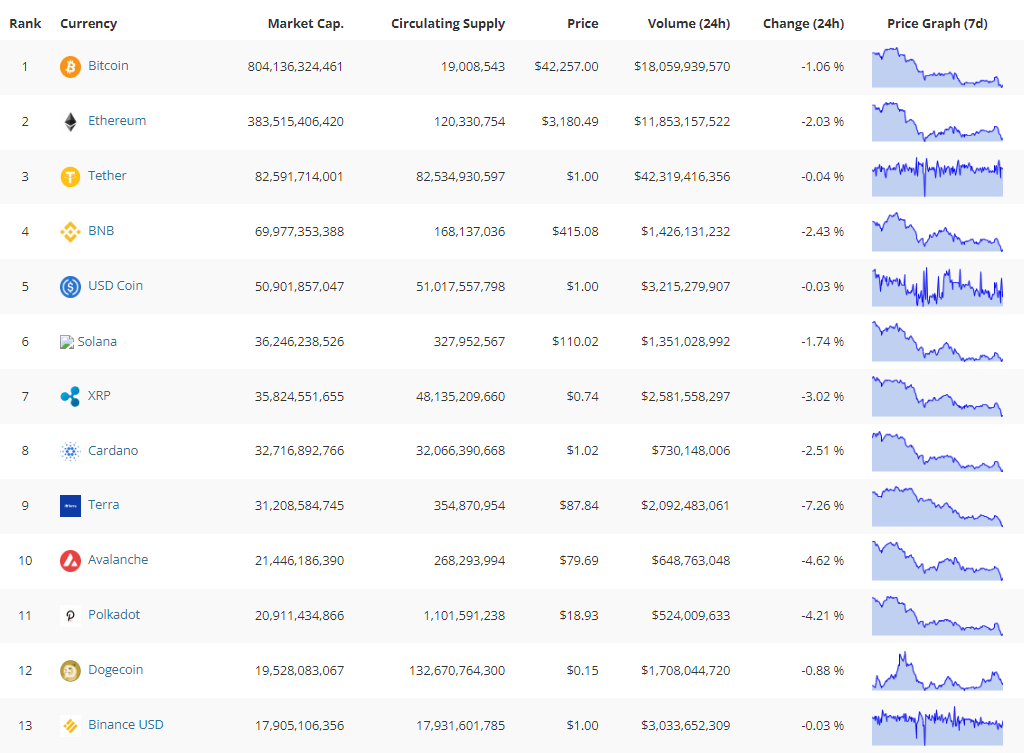1032x754 pixels.
Task: Open the XRP currency link
Action: click(x=99, y=395)
